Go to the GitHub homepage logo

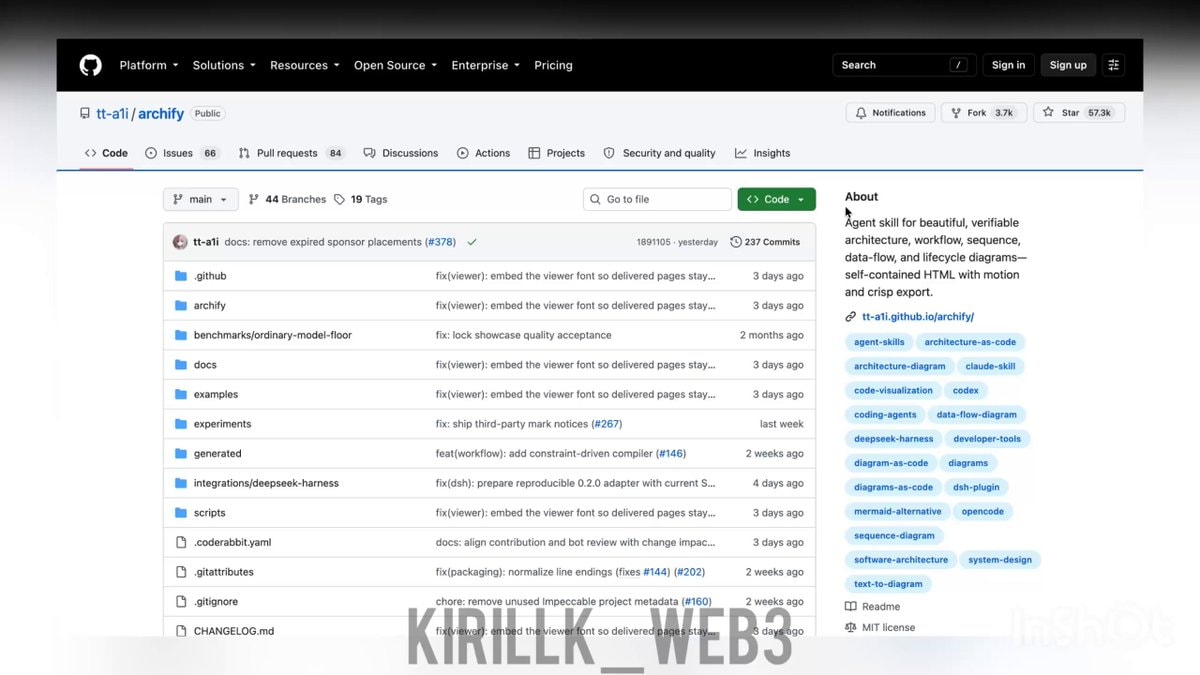(x=91, y=65)
